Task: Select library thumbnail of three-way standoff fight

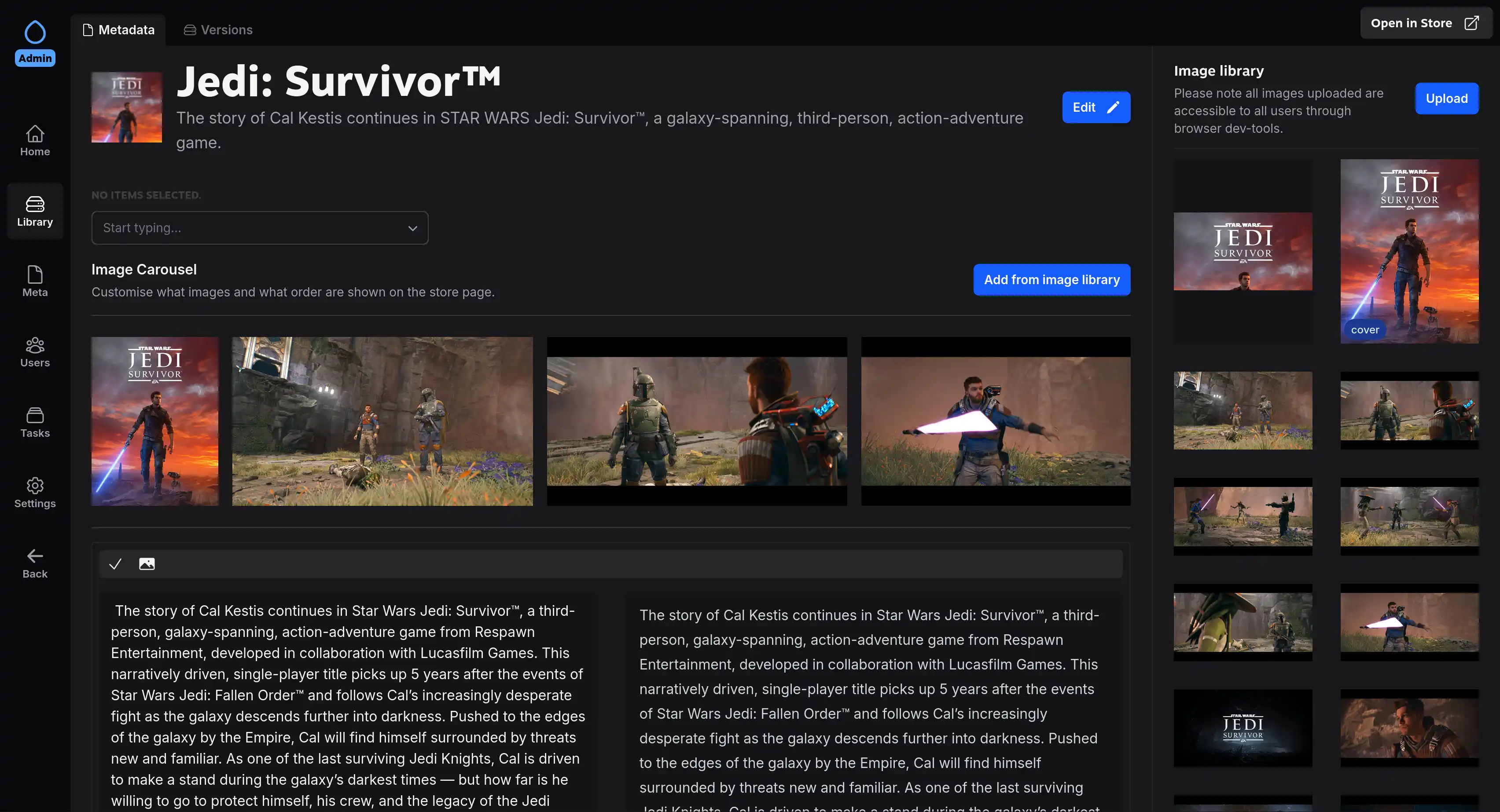Action: (x=1409, y=517)
